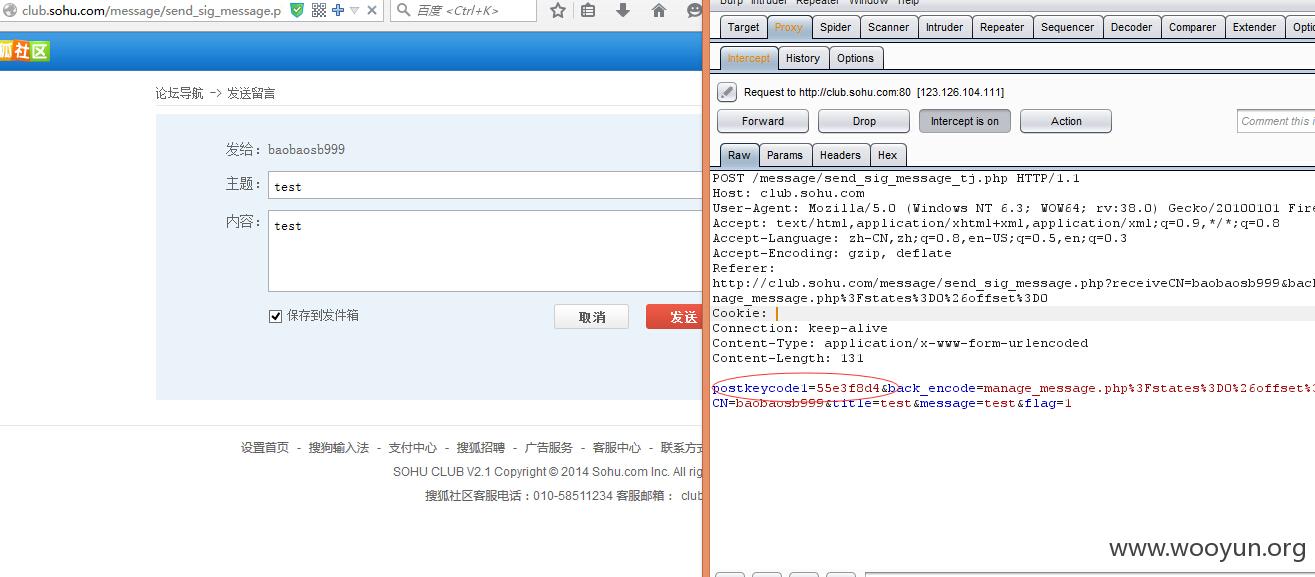Viewport: 1315px width, 577px height.
Task: Open the QR code icon in address bar
Action: pos(318,10)
